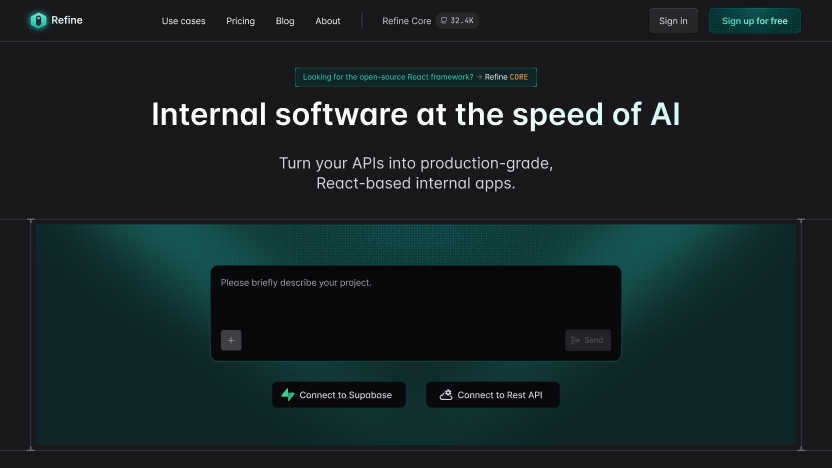Image resolution: width=832 pixels, height=468 pixels.
Task: Click the Refine CORE banner text
Action: pyautogui.click(x=506, y=77)
